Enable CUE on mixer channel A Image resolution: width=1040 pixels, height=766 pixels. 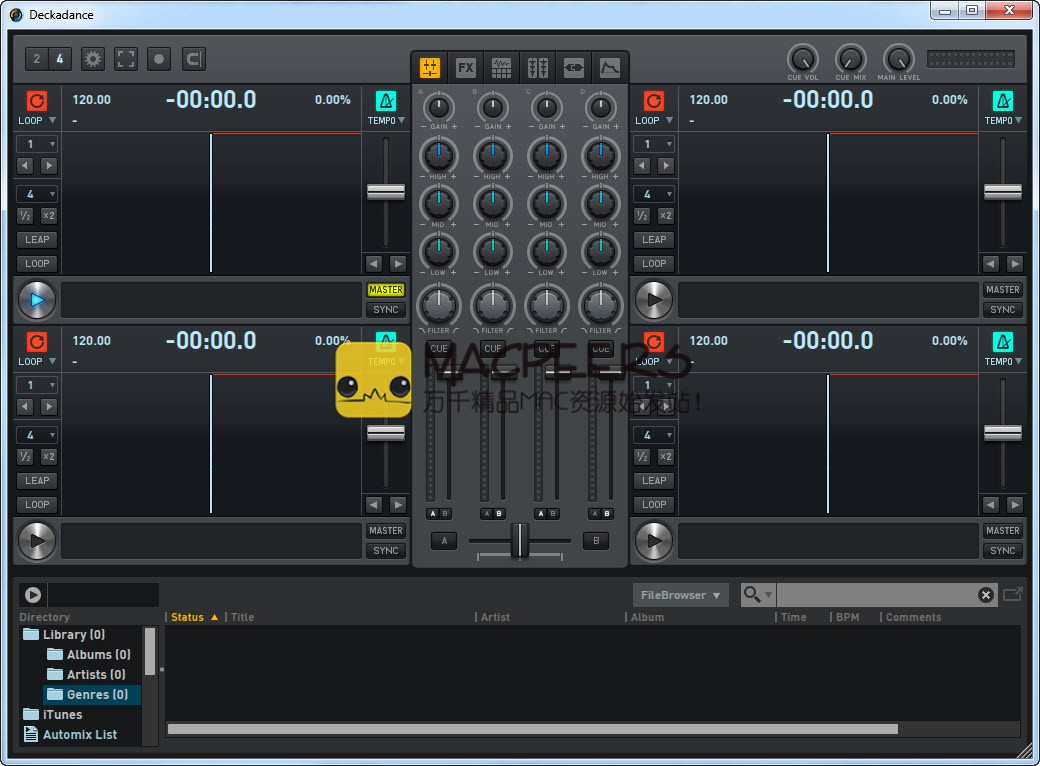(439, 349)
